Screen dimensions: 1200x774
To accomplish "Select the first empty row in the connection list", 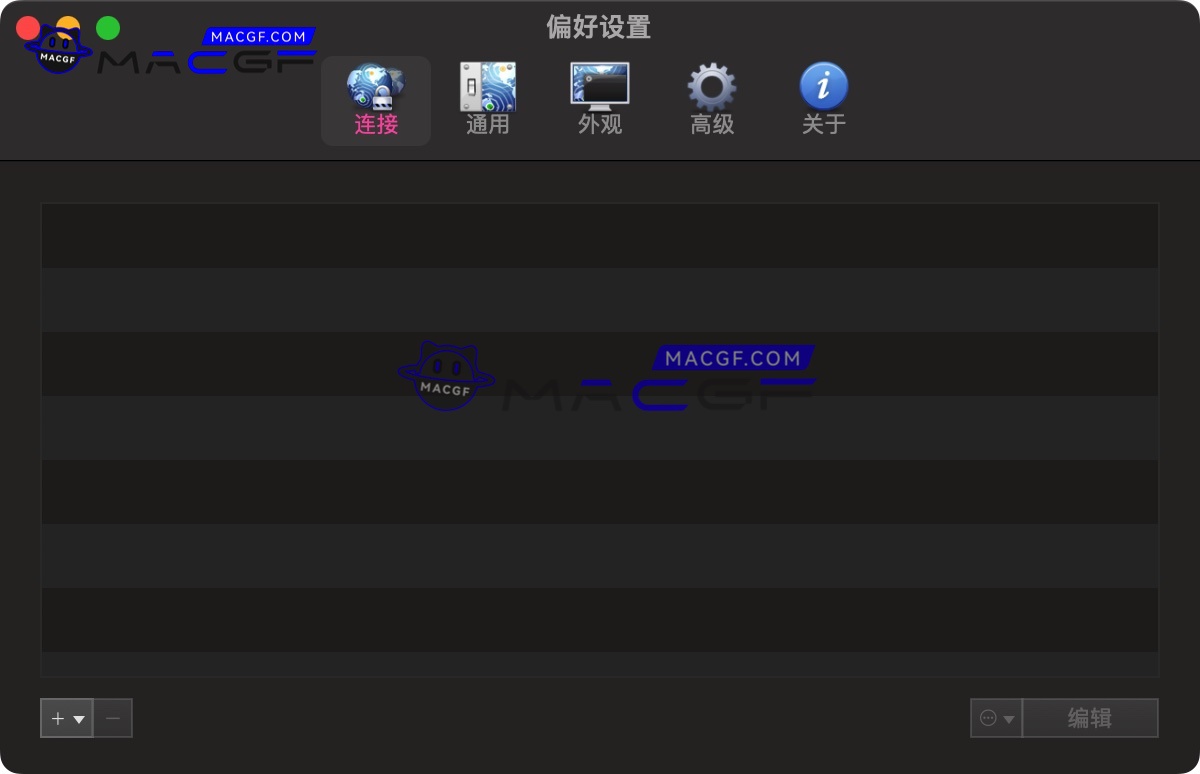I will pos(600,235).
